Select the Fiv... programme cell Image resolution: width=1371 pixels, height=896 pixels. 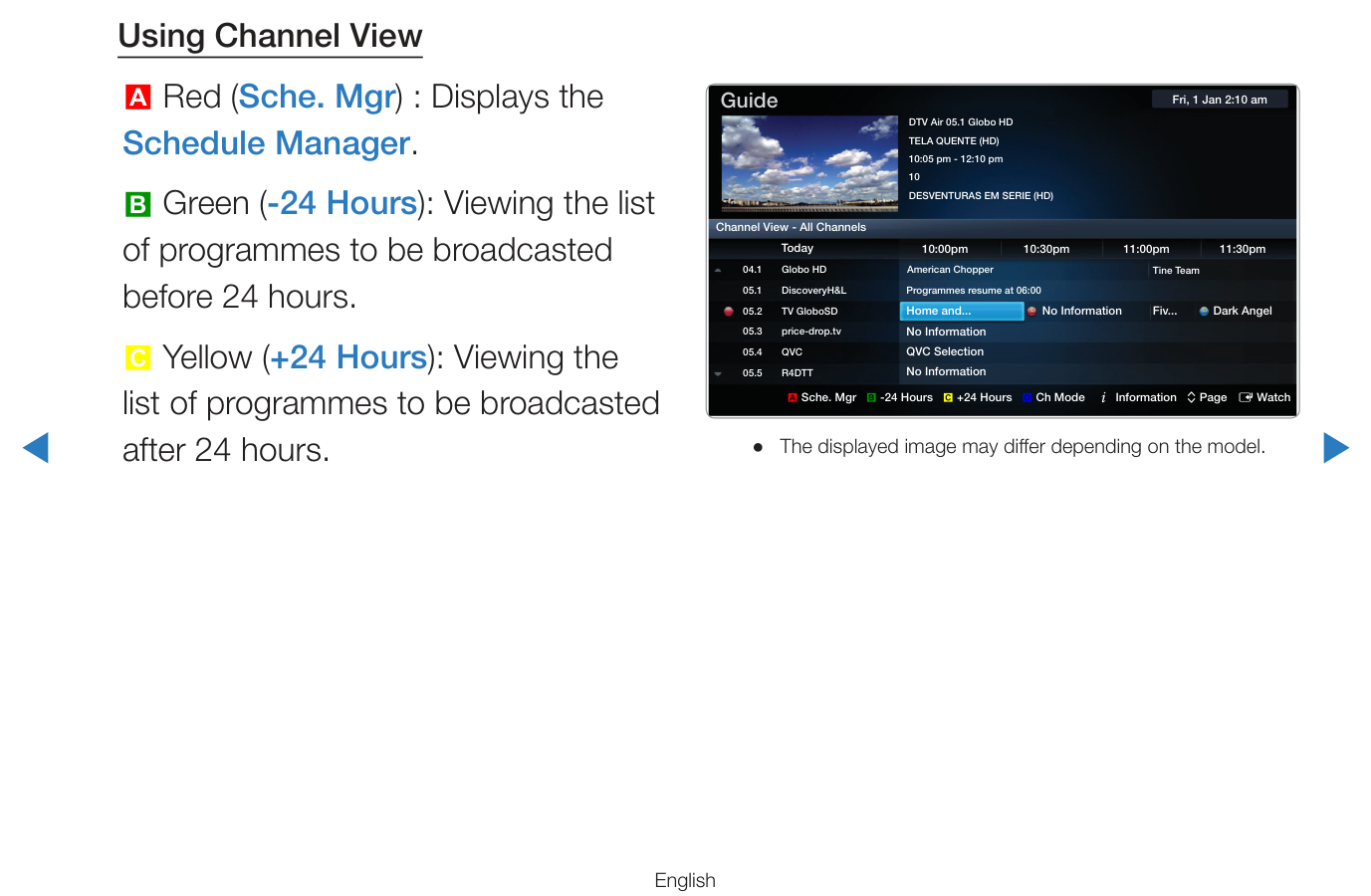coord(1165,312)
